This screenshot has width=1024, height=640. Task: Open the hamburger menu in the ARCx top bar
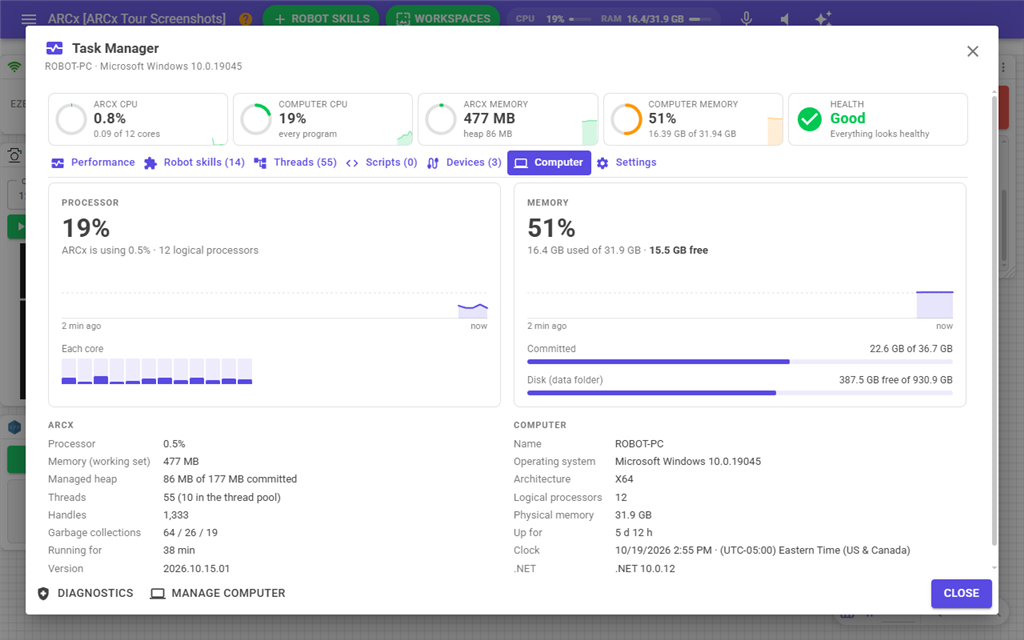(29, 19)
